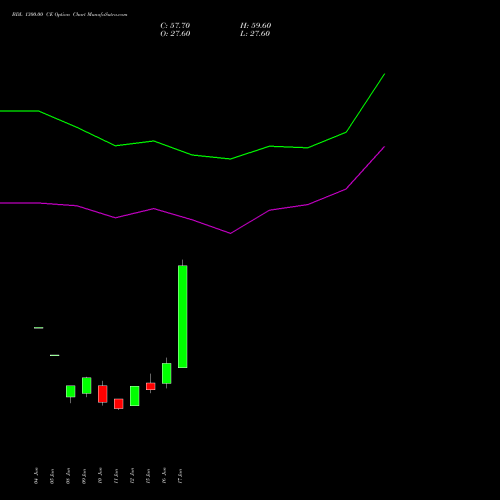Select the small red candle for 15 Jun
This screenshot has width=500, height=500.
151,386
